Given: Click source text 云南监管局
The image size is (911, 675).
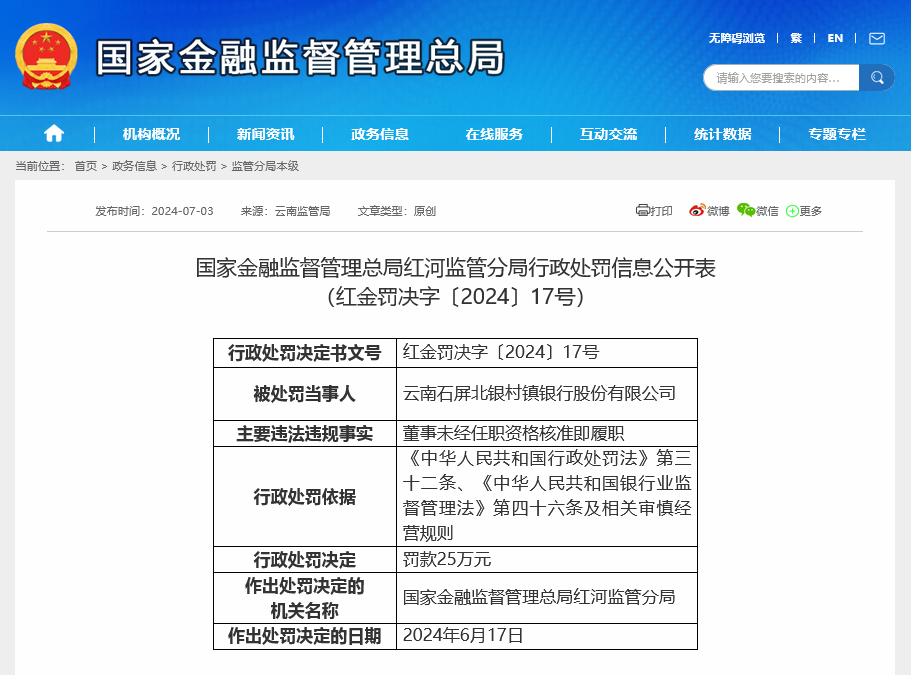Looking at the screenshot, I should point(302,211).
